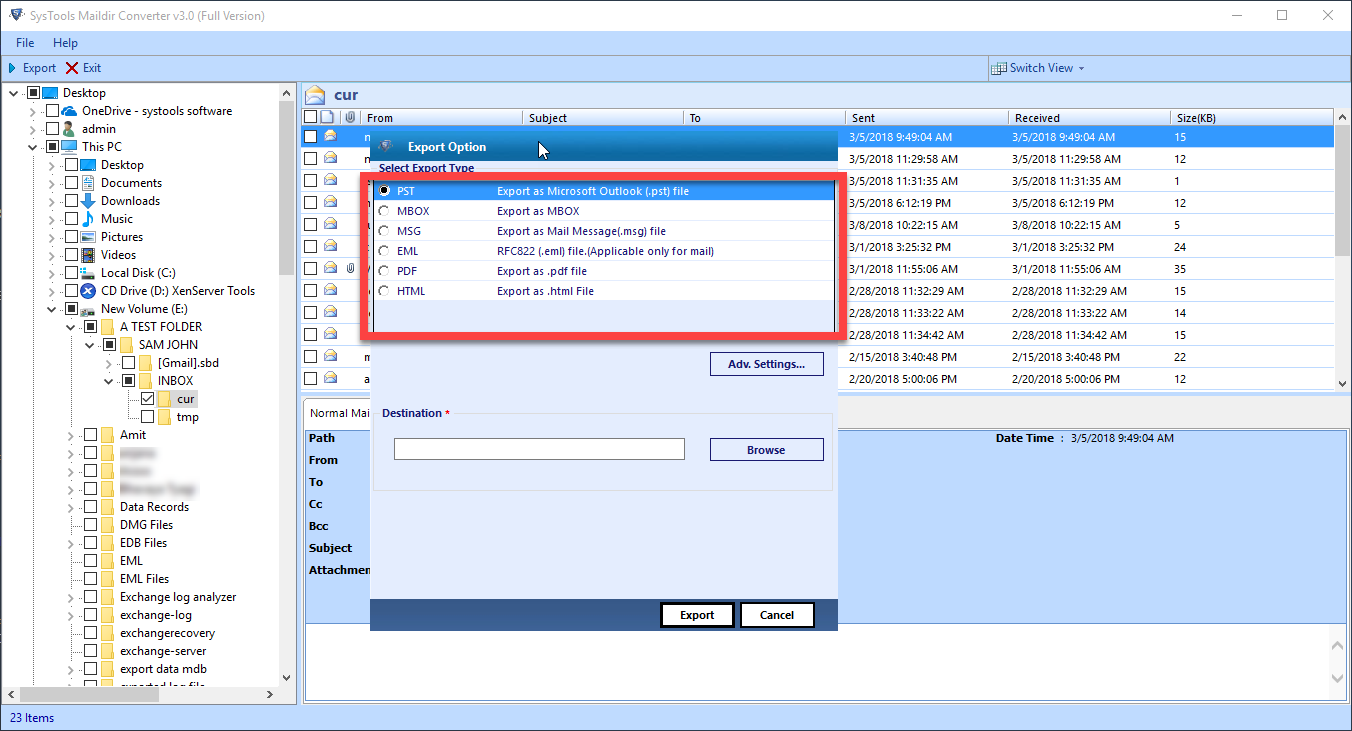Collapse the Desktop root tree node
This screenshot has height=731, width=1352.
coord(15,93)
